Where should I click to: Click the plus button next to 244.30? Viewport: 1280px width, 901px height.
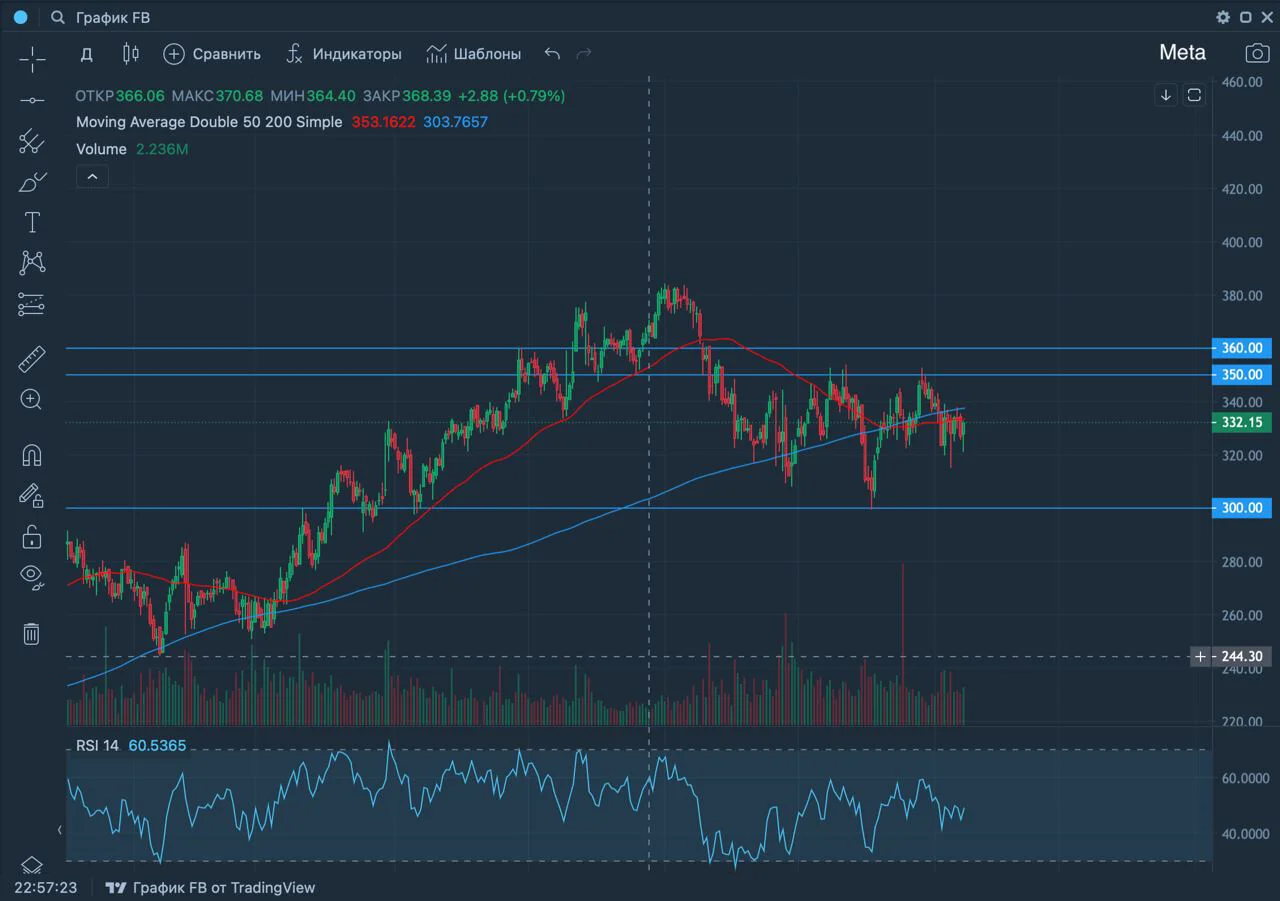click(x=1201, y=657)
